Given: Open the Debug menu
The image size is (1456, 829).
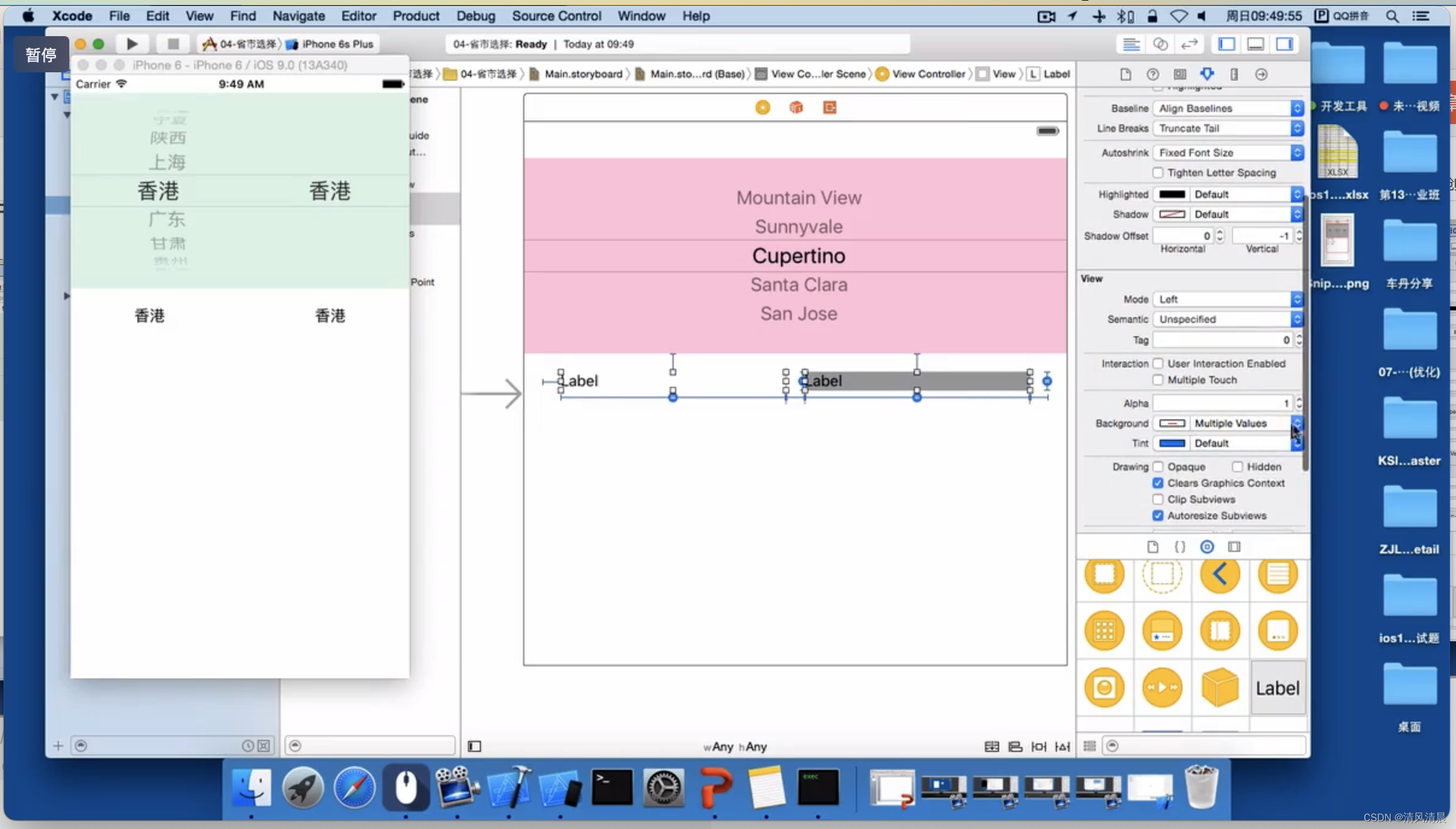Looking at the screenshot, I should coord(475,16).
